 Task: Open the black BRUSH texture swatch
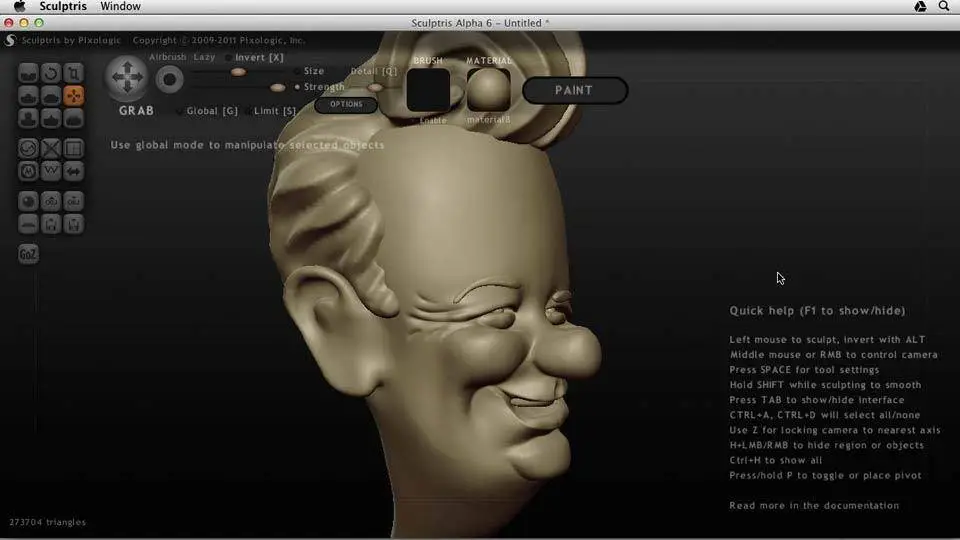428,90
